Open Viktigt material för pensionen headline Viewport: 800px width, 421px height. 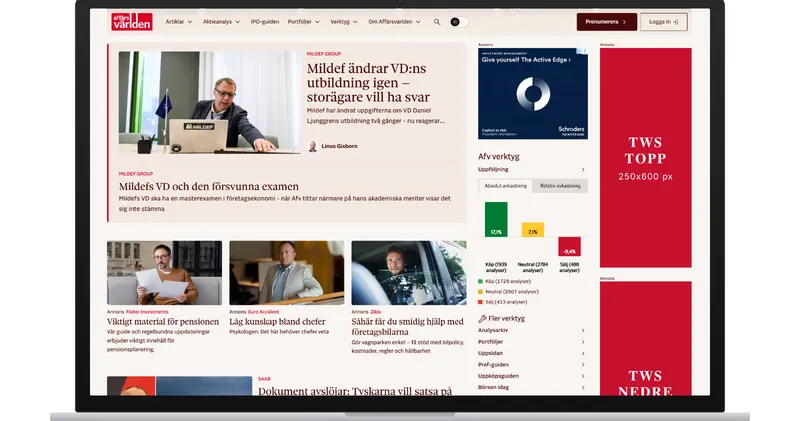(163, 321)
